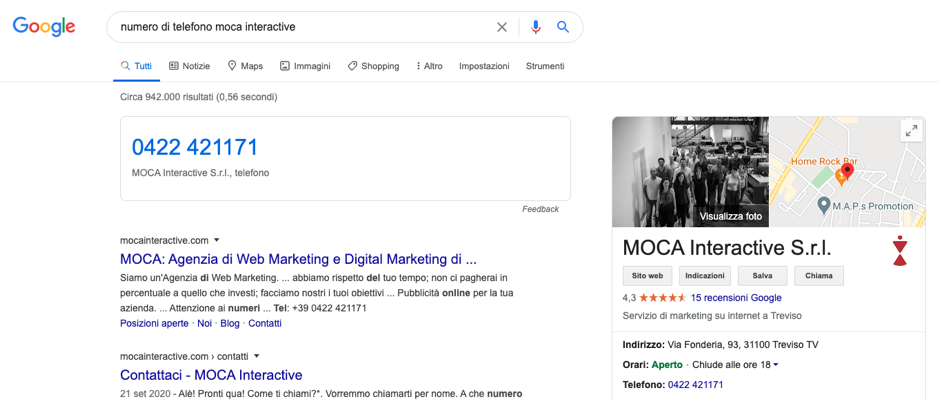This screenshot has height=400, width=939.
Task: Click the Feedback link
Action: click(540, 209)
